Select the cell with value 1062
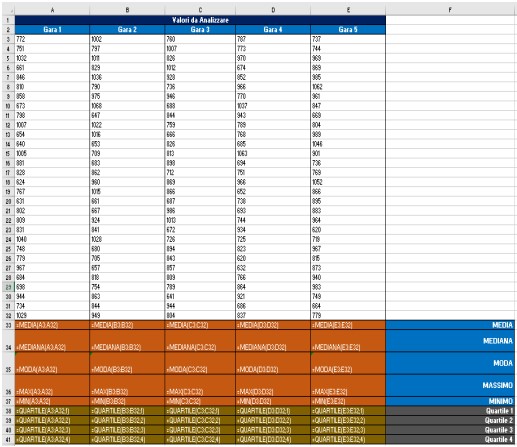This screenshot has width=517, height=447. point(348,87)
